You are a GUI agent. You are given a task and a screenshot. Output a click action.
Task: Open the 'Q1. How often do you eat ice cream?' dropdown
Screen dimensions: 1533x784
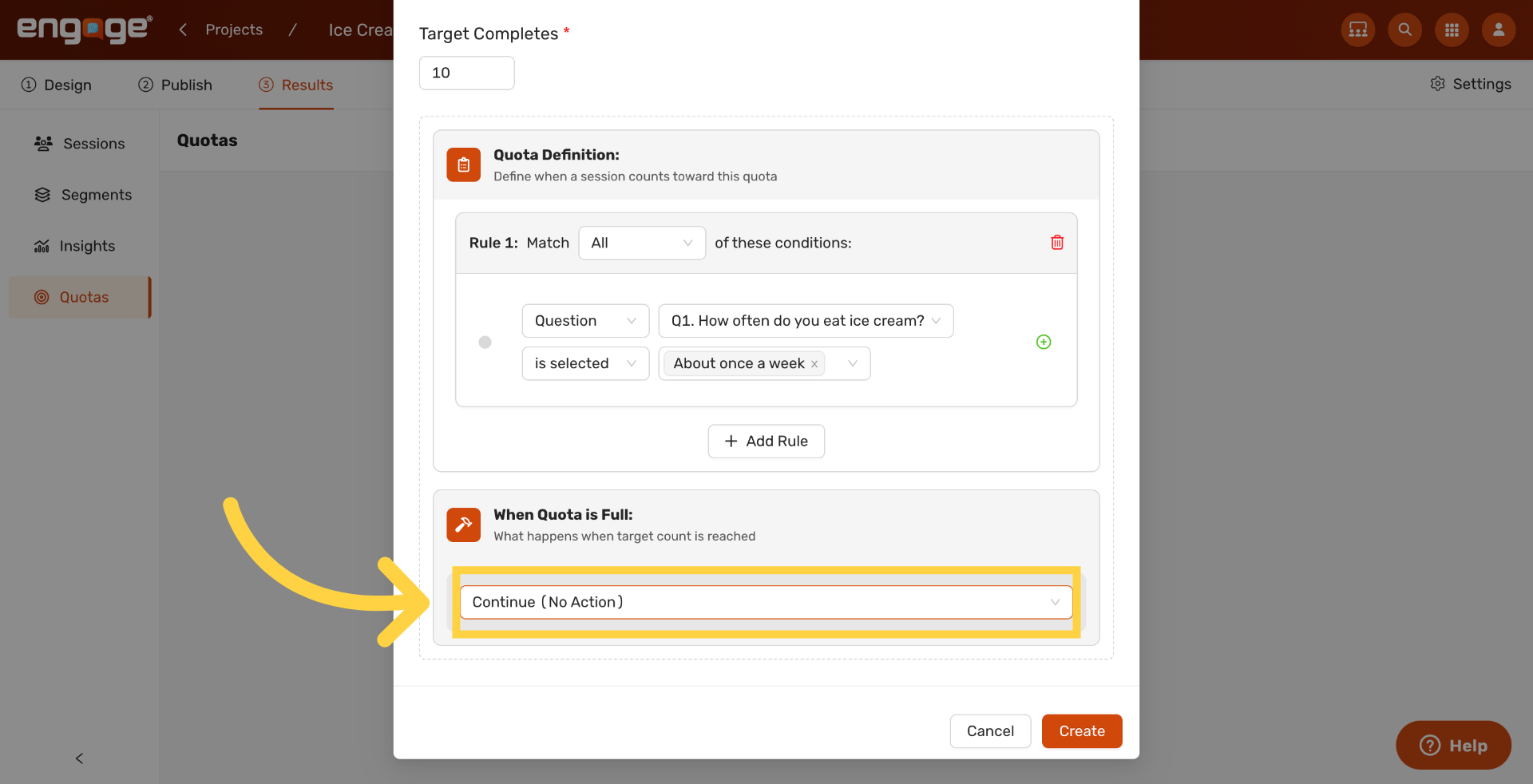pos(806,321)
